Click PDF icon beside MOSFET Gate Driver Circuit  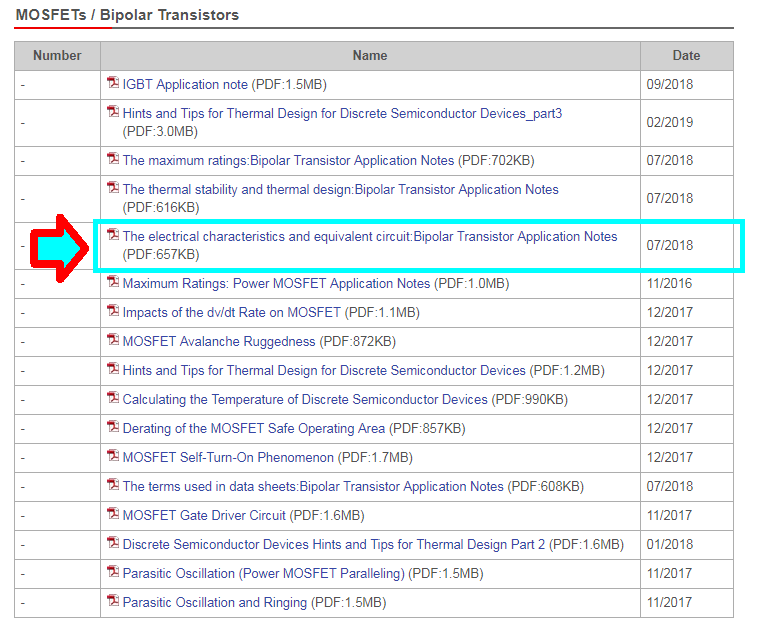click(113, 513)
